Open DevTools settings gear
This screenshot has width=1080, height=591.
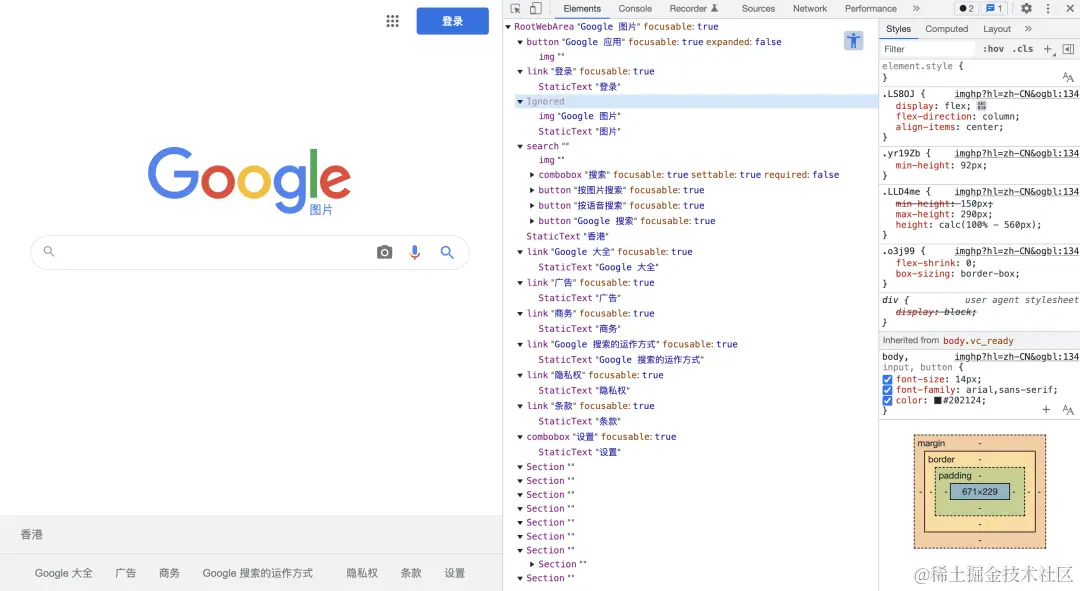click(x=1026, y=8)
